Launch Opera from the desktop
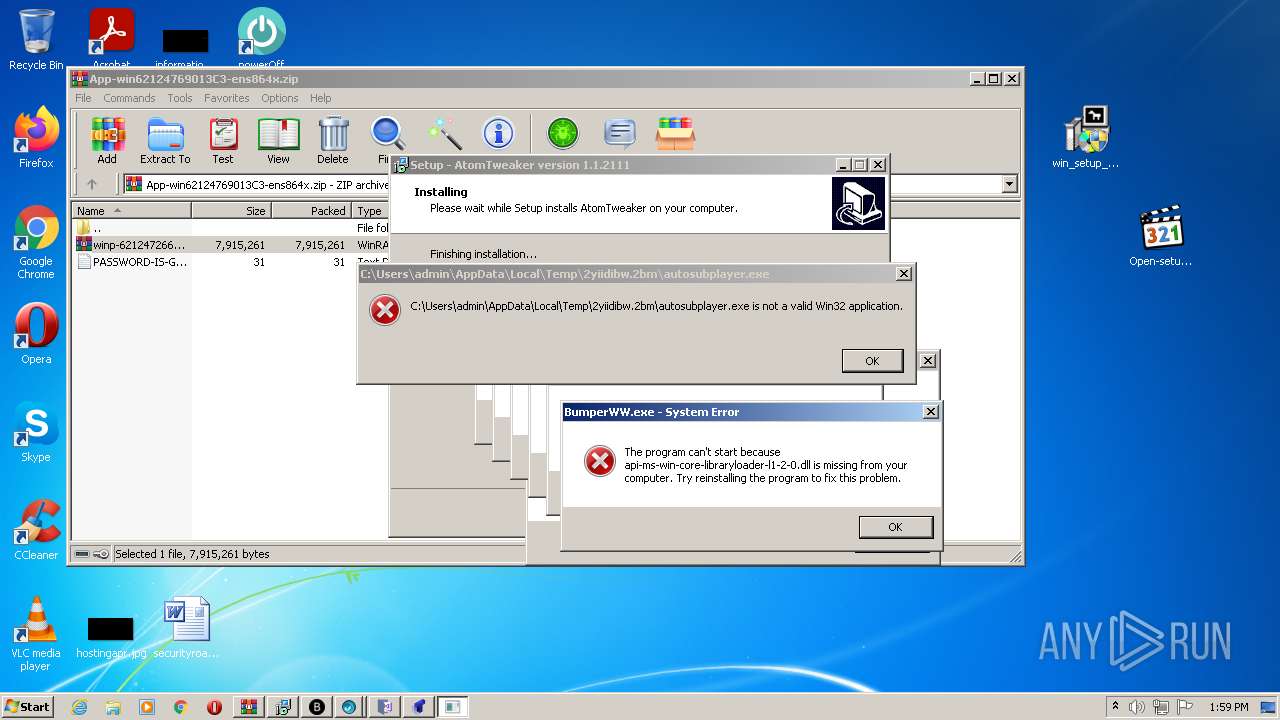The image size is (1280, 720). (x=36, y=334)
